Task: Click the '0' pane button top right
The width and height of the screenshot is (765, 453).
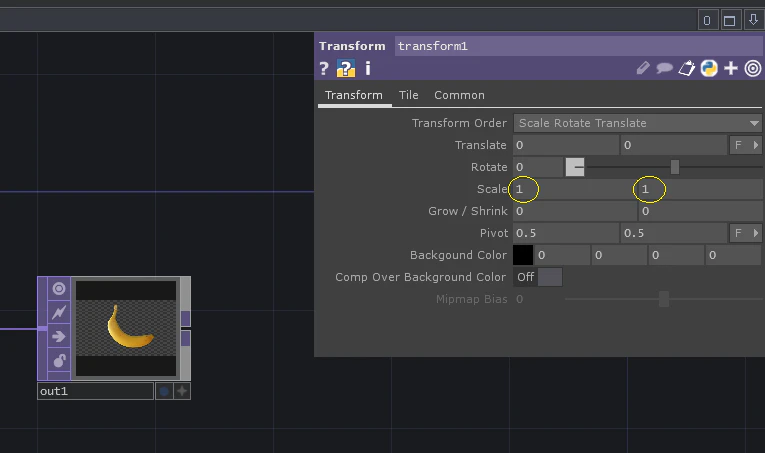Action: (707, 20)
